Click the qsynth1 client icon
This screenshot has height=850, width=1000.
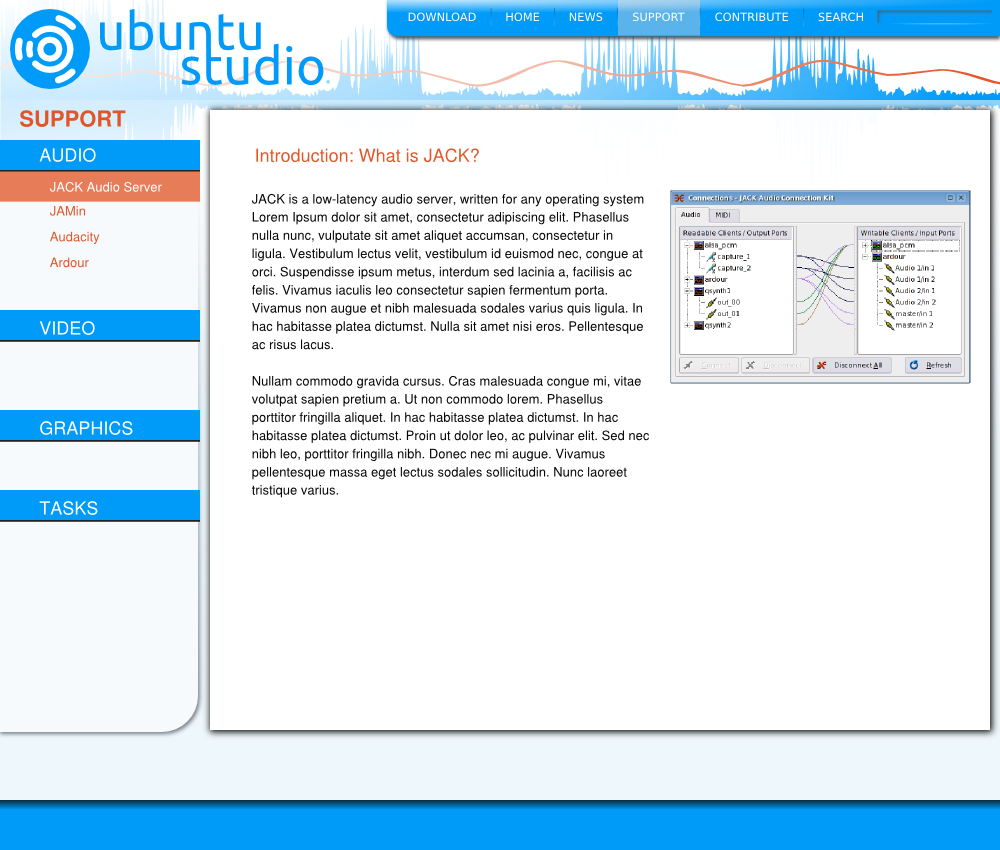699,291
